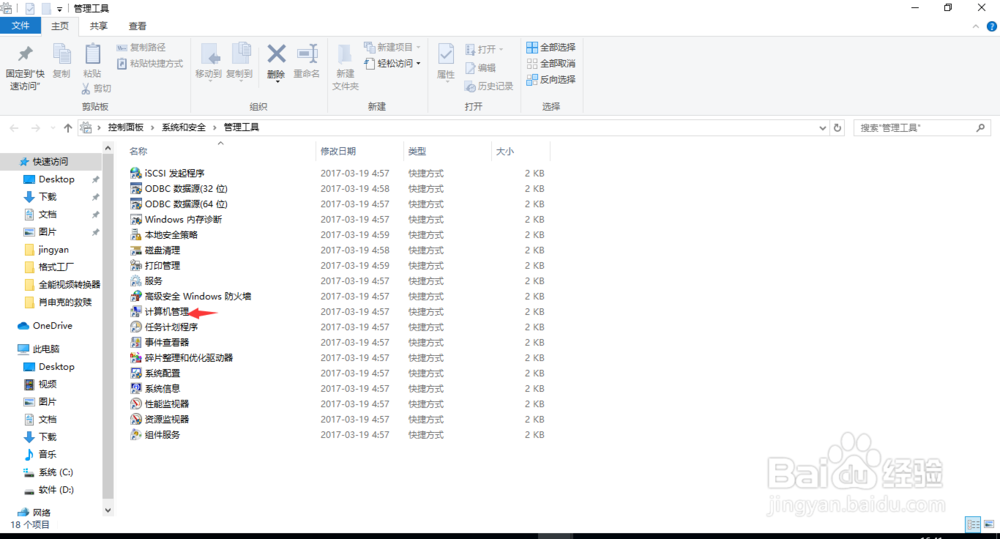This screenshot has height=539, width=1000.
Task: Select This PC in navigation pane
Action: 39,349
